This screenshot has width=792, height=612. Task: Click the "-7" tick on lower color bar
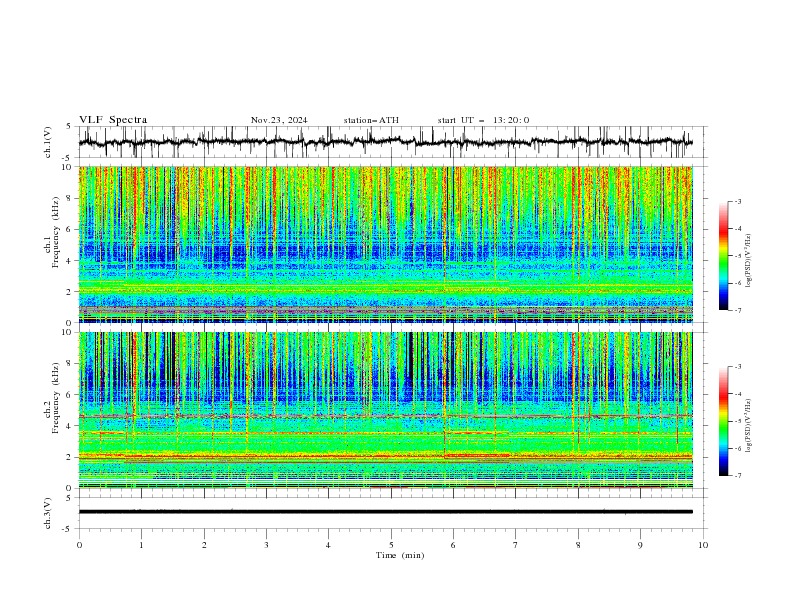[737, 476]
